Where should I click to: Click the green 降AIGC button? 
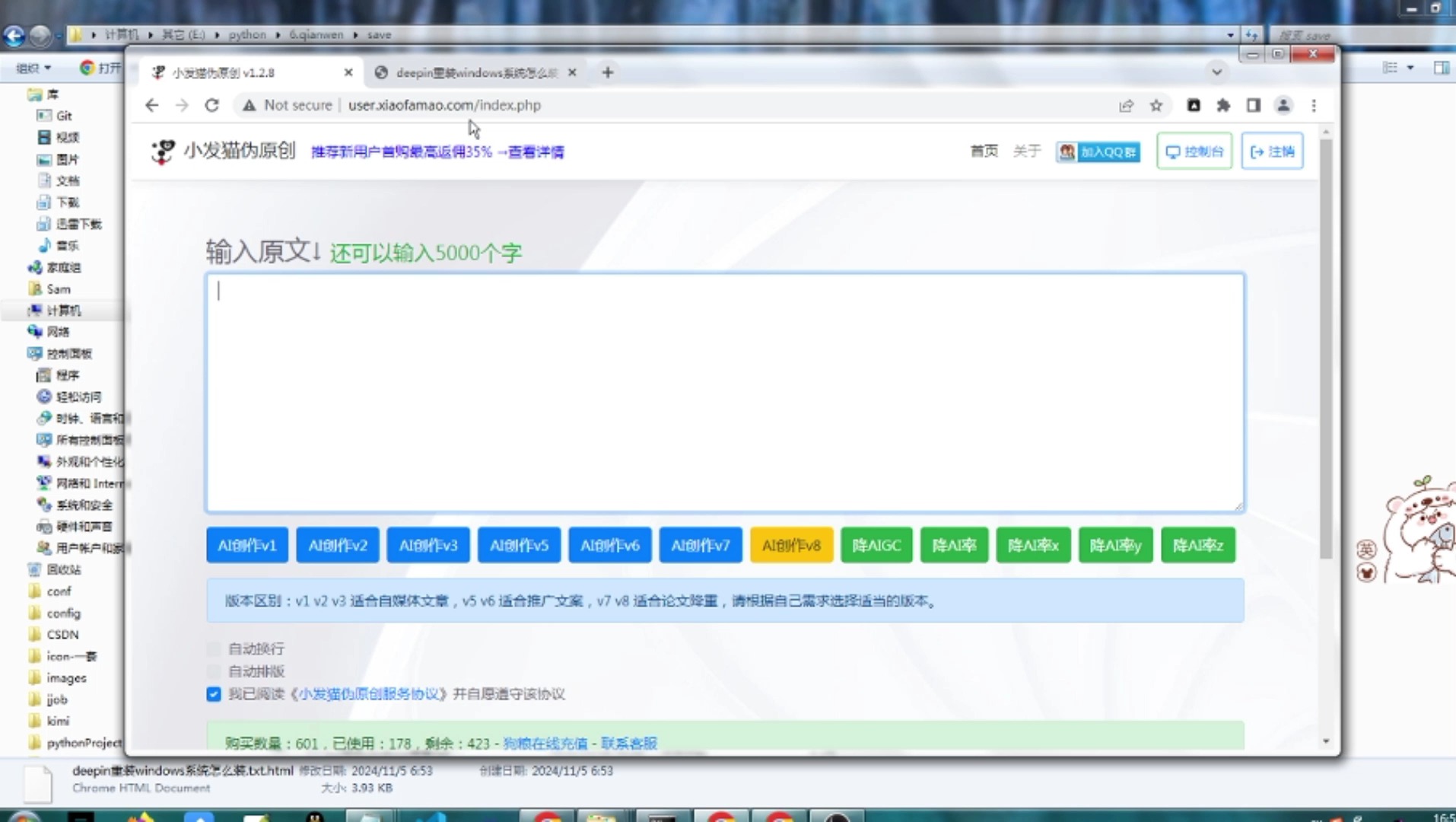point(876,546)
